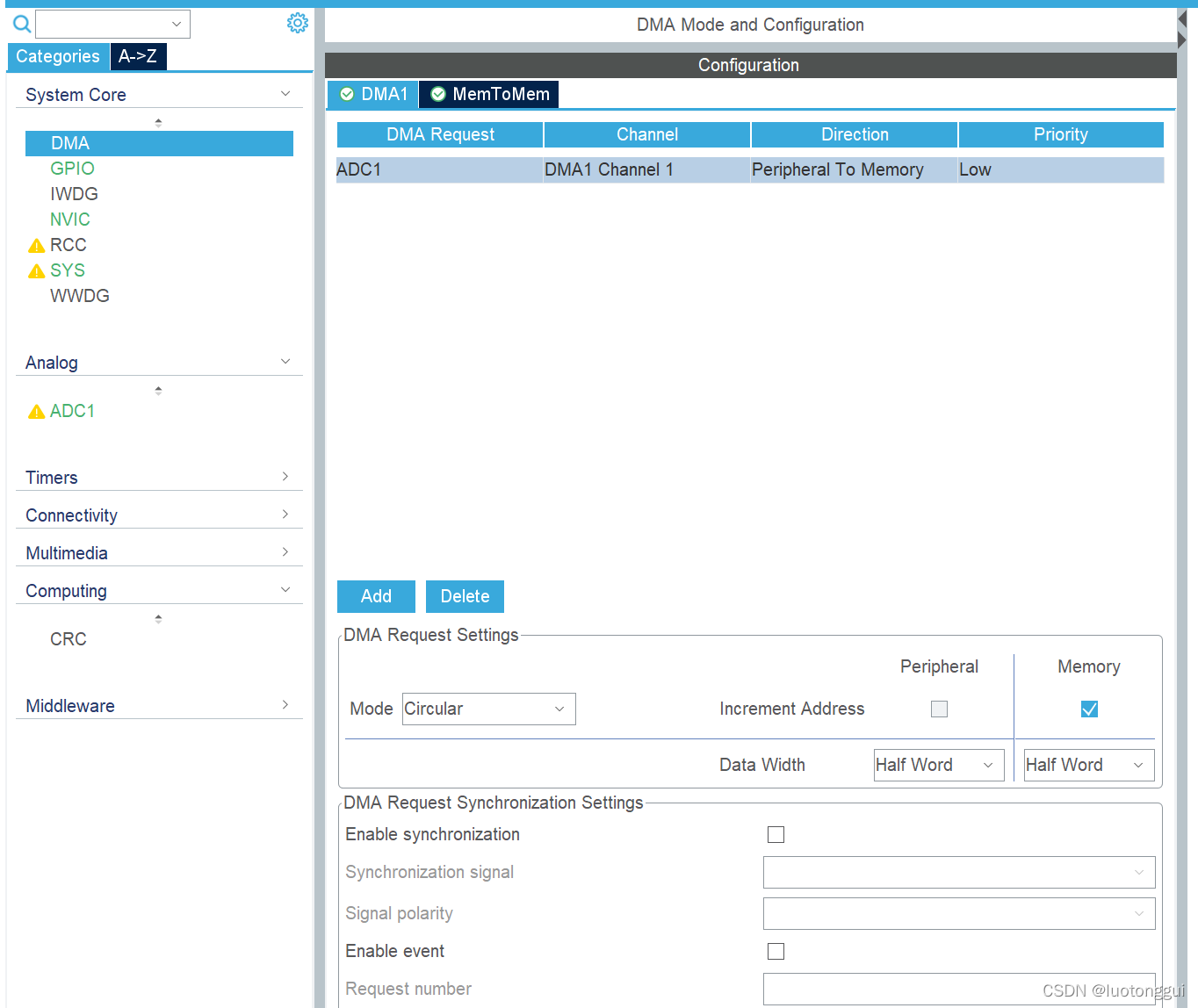
Task: Open the Synchronization signal dropdown
Action: point(959,872)
